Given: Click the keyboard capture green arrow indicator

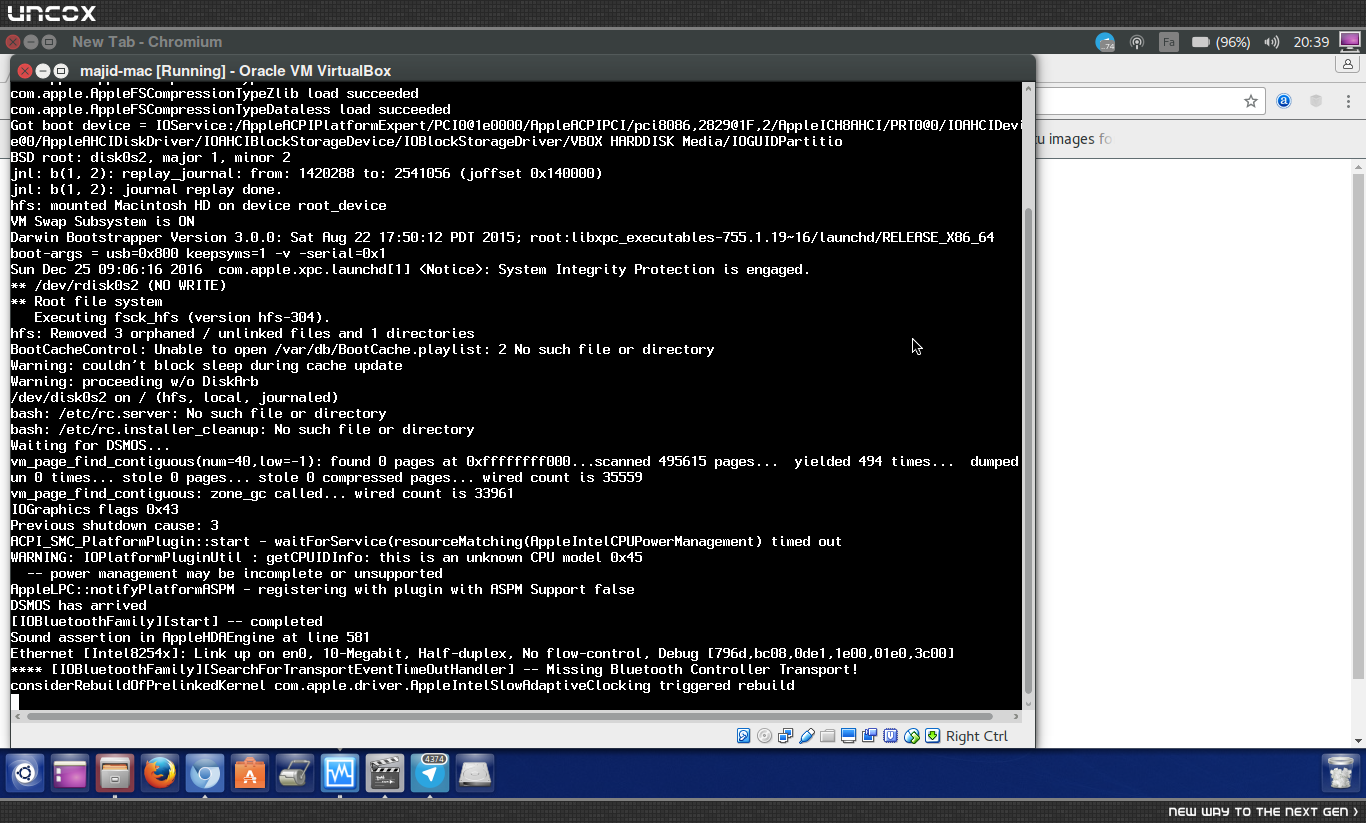Looking at the screenshot, I should click(933, 736).
